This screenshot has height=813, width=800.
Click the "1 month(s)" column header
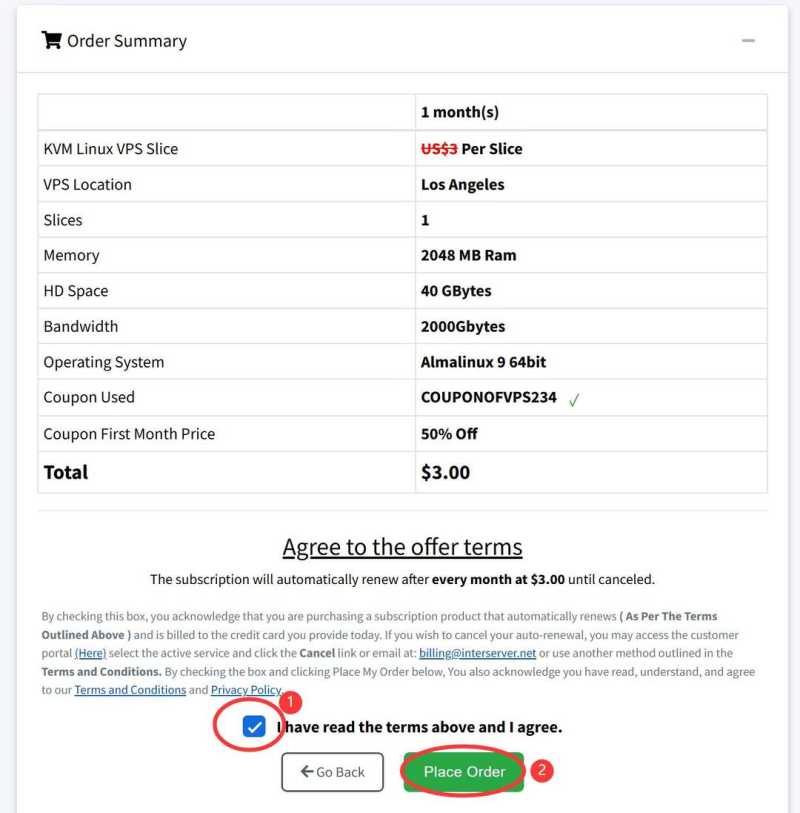click(x=459, y=112)
